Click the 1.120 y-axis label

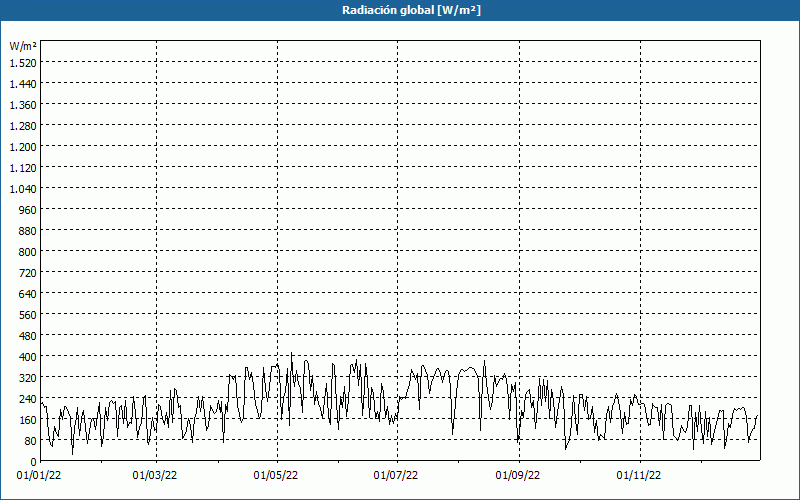tap(23, 168)
